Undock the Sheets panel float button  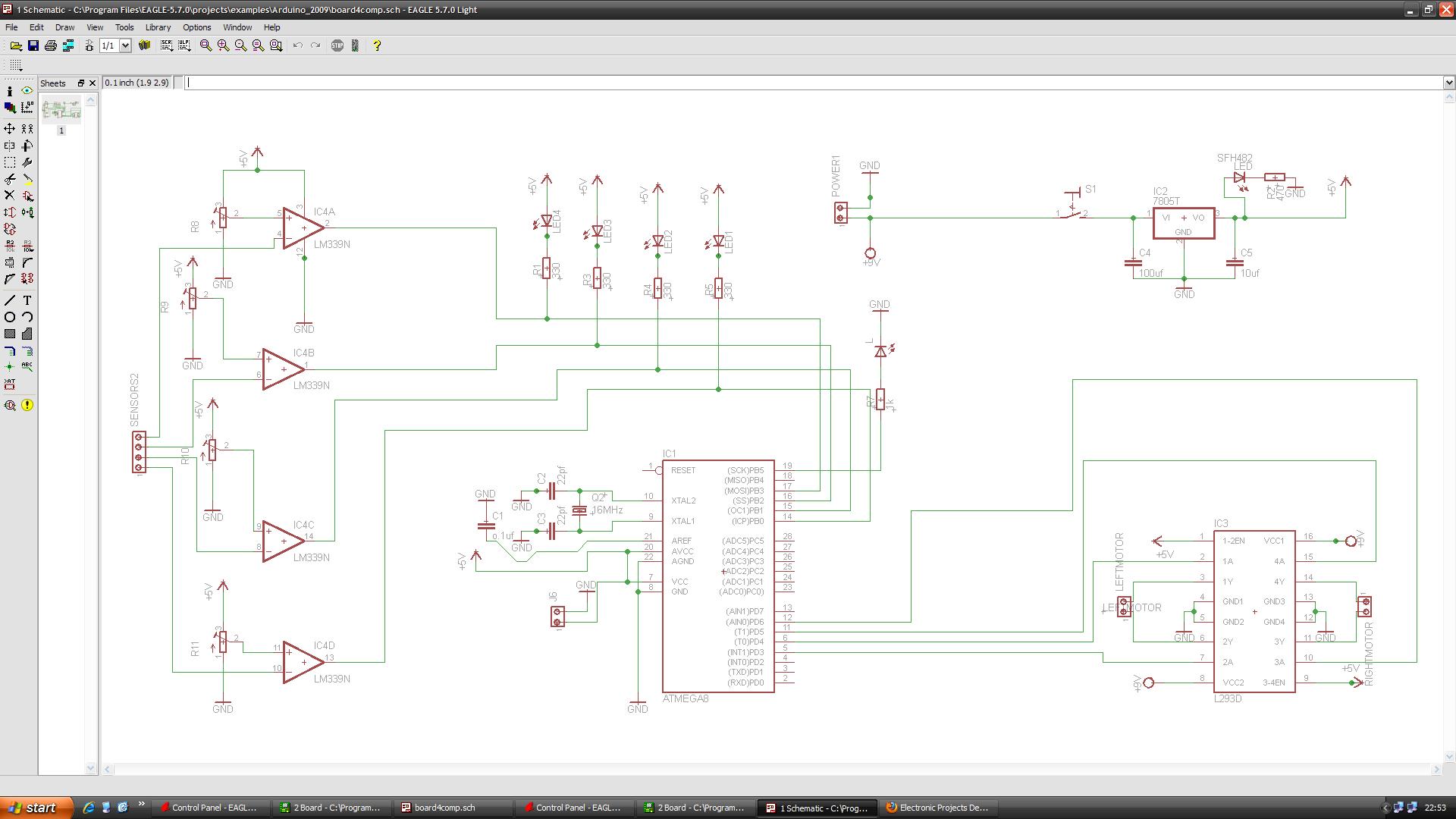tap(80, 83)
